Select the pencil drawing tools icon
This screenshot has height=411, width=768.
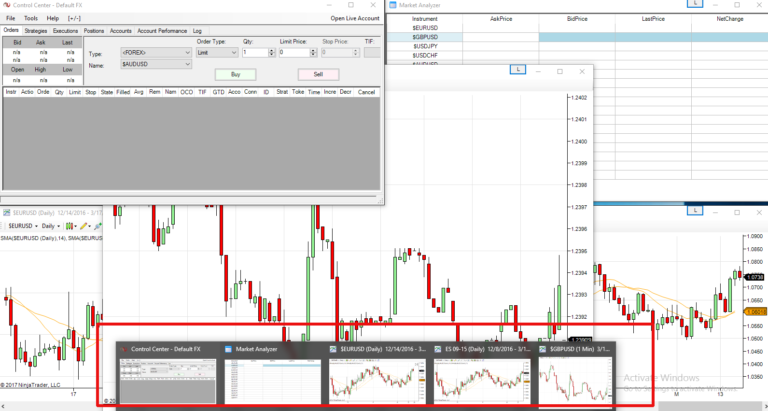click(86, 226)
